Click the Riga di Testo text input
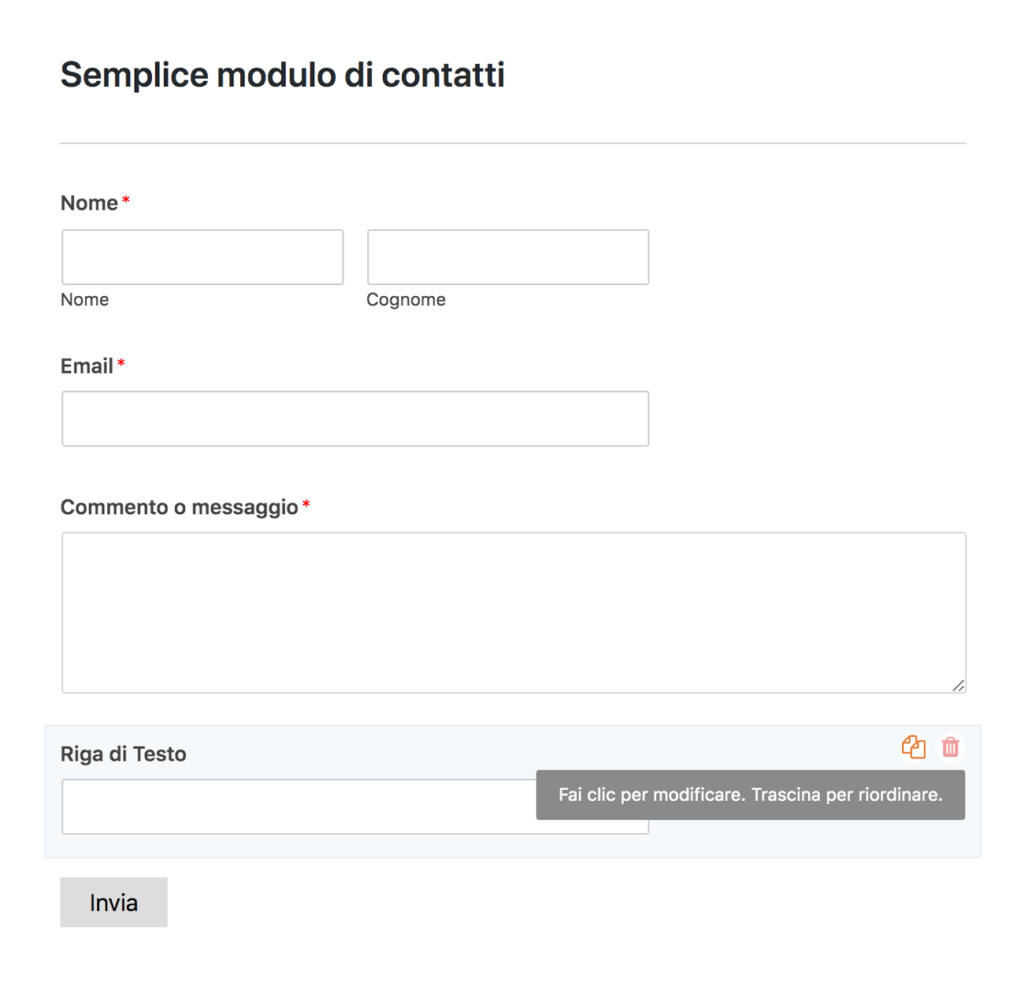Image resolution: width=1024 pixels, height=986 pixels. 300,806
